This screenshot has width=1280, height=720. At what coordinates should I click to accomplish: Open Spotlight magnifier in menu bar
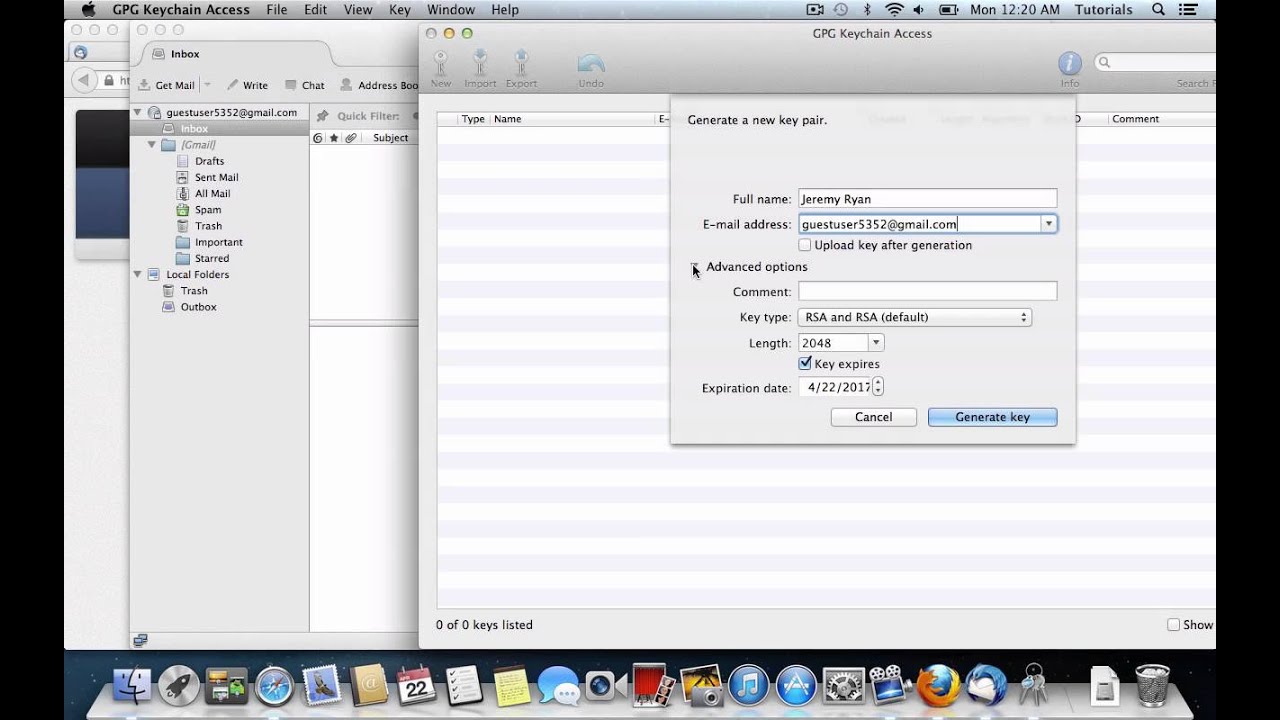(1158, 10)
